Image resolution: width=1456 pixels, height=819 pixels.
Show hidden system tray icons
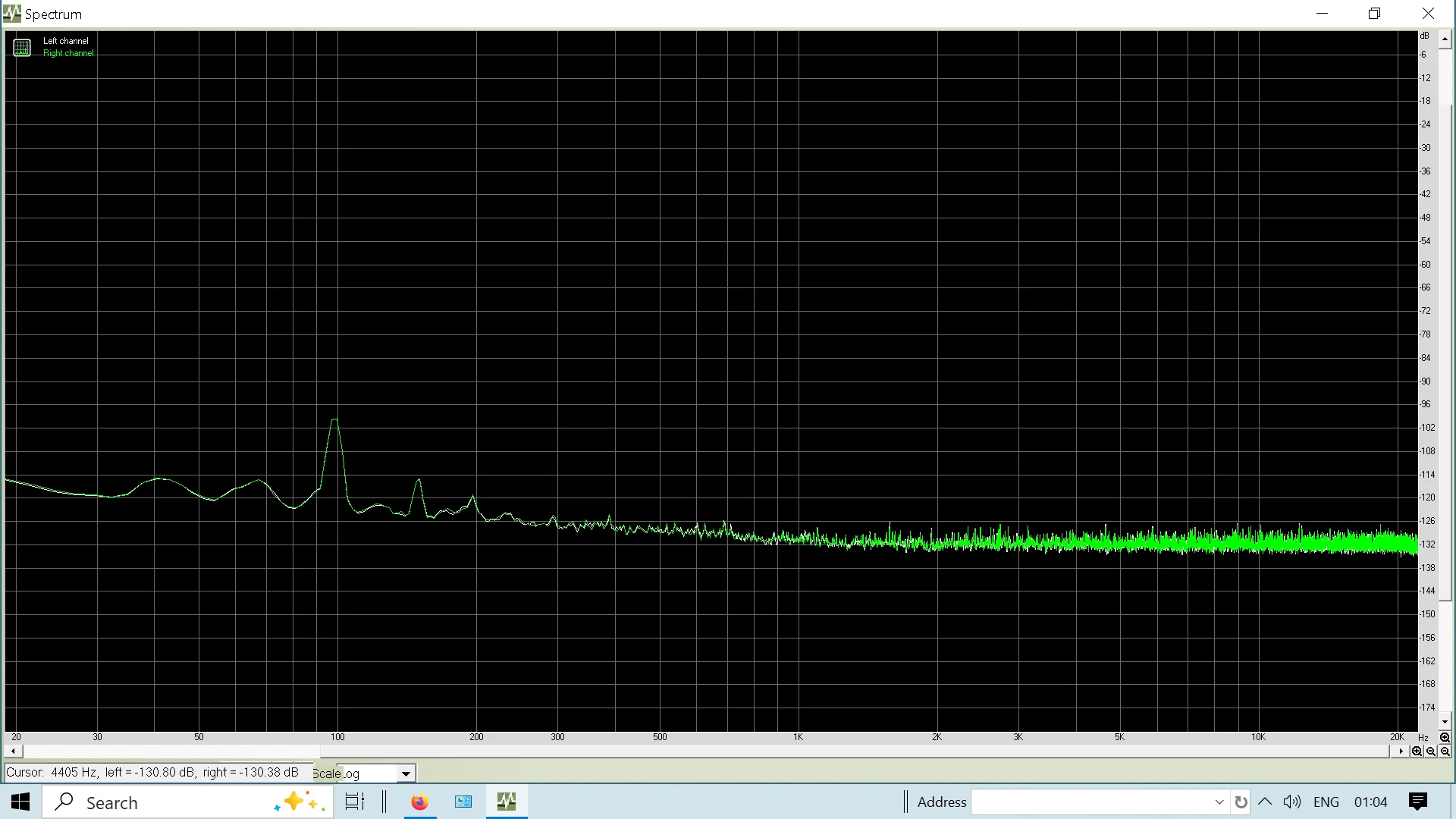click(1265, 802)
